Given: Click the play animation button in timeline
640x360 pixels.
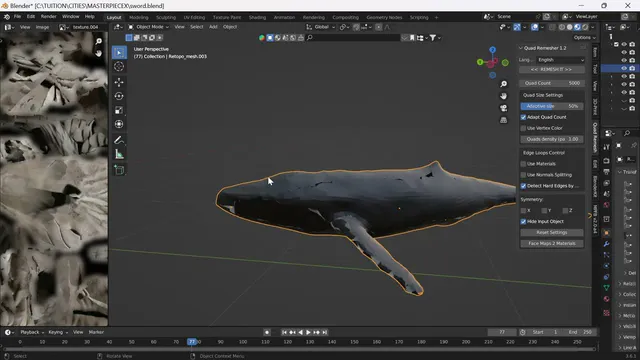Looking at the screenshot, I should (309, 332).
